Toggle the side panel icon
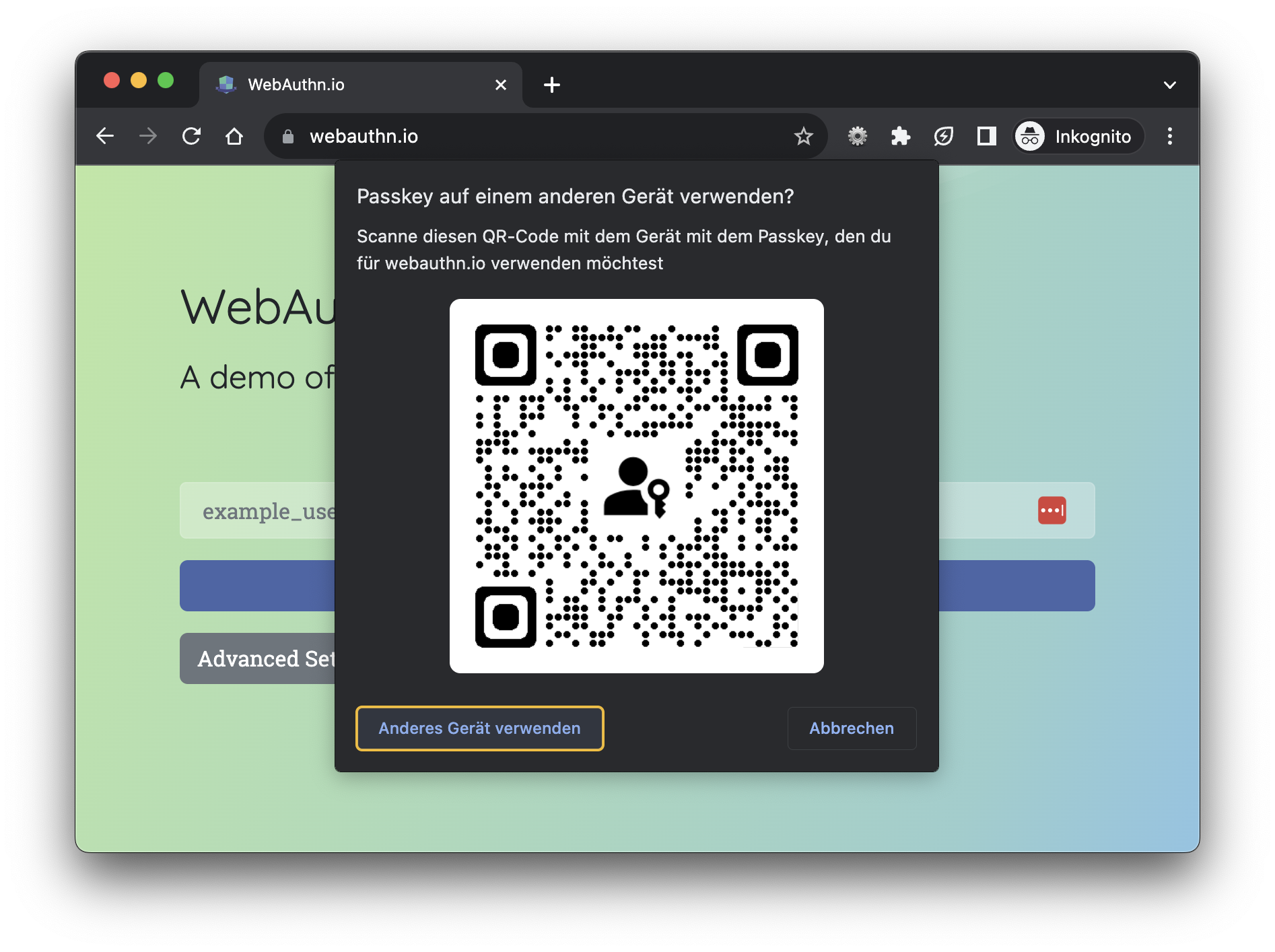This screenshot has height=952, width=1275. tap(986, 137)
